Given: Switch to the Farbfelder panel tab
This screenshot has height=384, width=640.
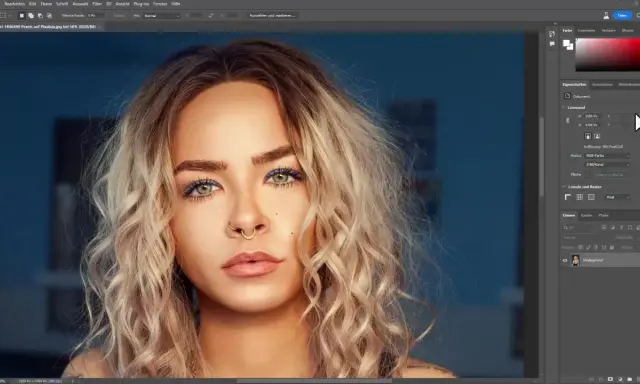Looking at the screenshot, I should (587, 31).
